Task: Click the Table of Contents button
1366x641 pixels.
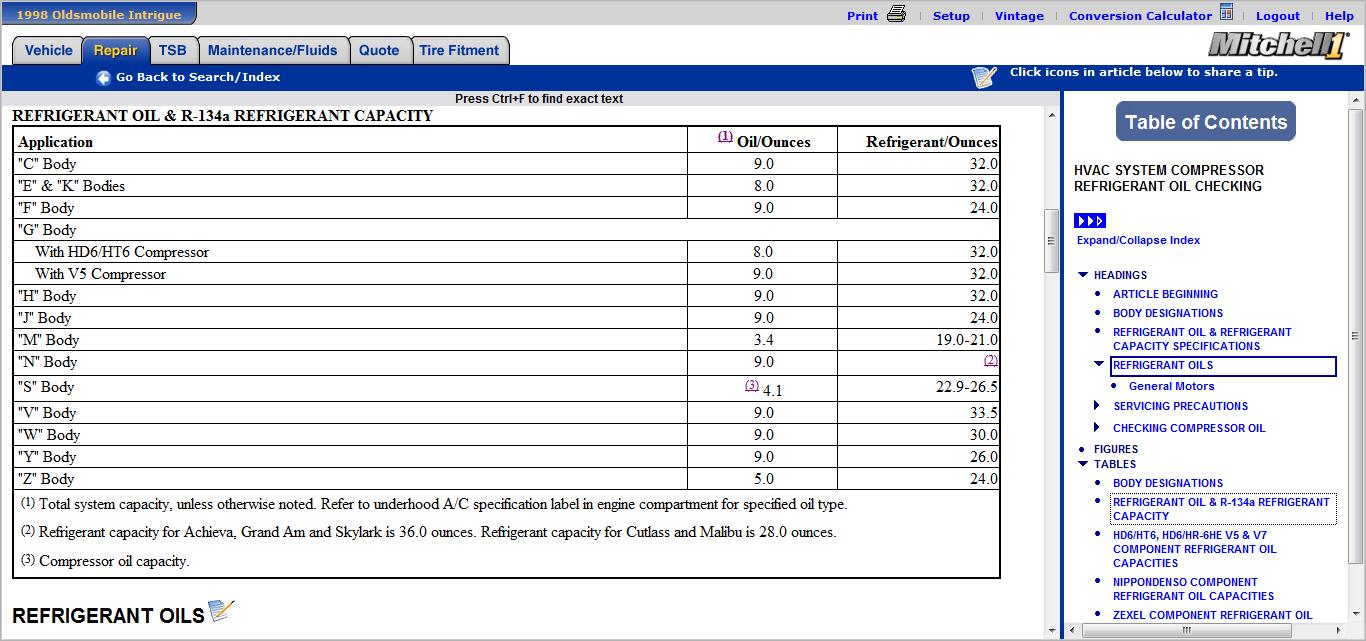Action: (1206, 122)
